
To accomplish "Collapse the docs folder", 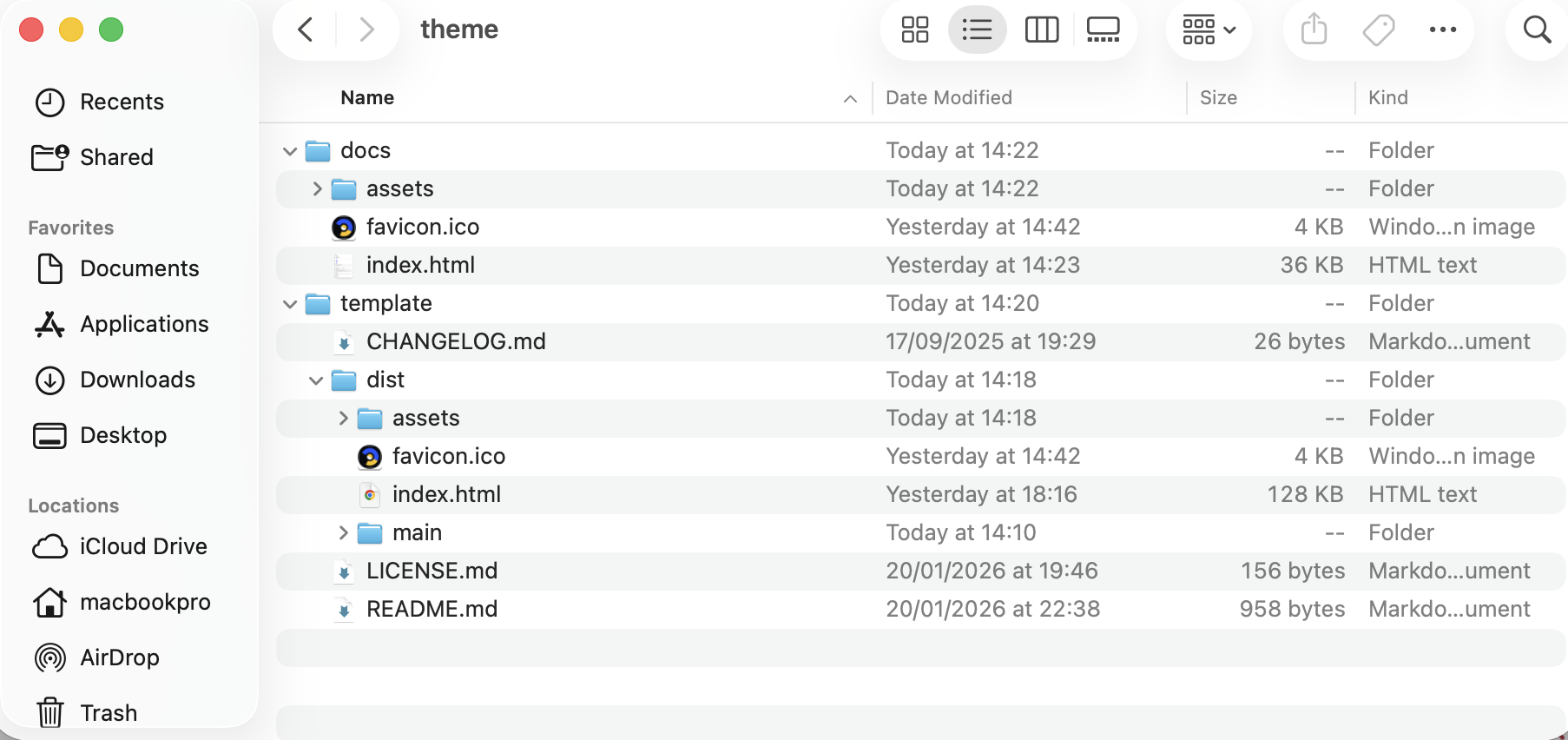I will pos(290,150).
